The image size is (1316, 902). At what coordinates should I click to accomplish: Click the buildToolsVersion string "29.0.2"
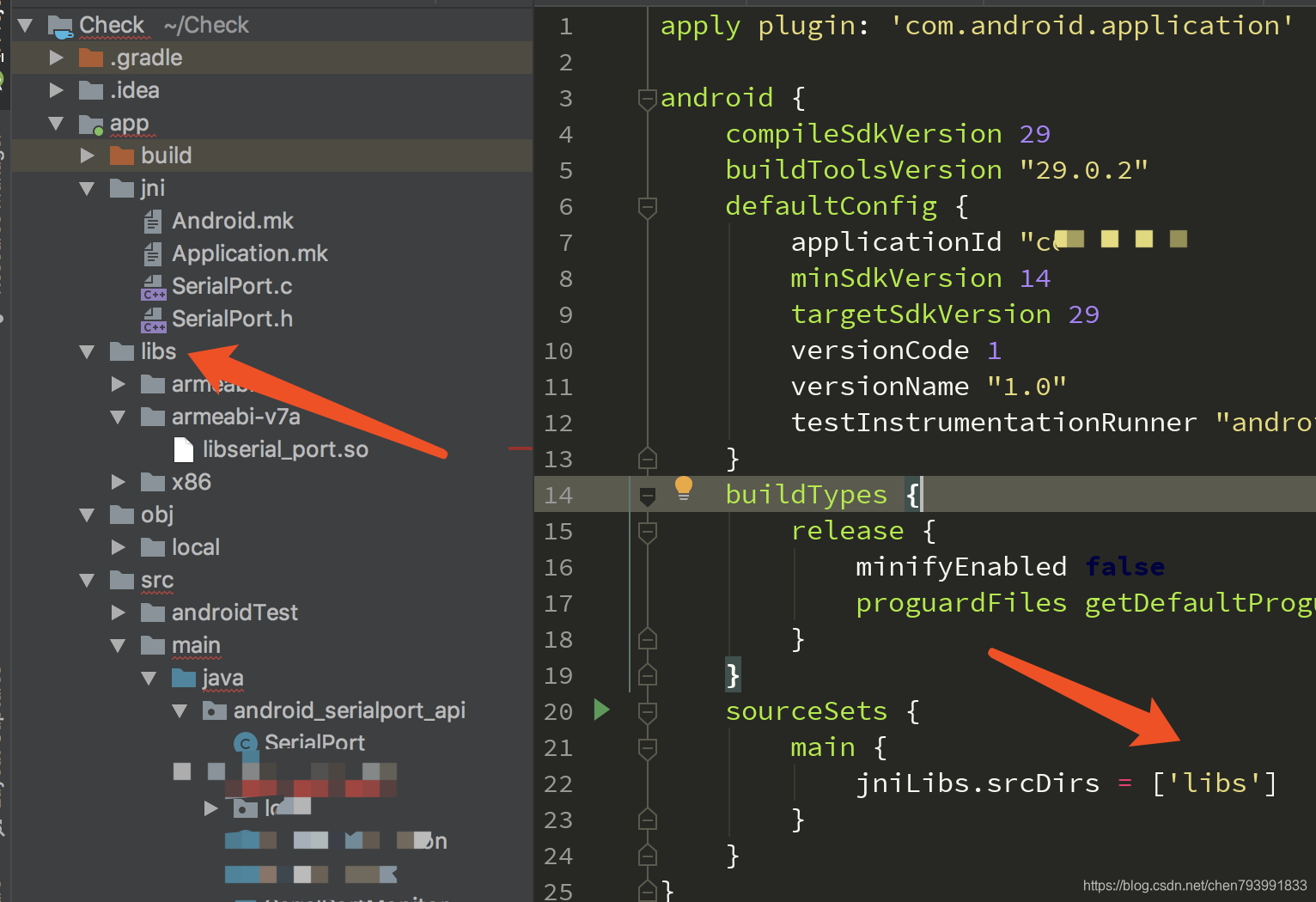[1083, 170]
